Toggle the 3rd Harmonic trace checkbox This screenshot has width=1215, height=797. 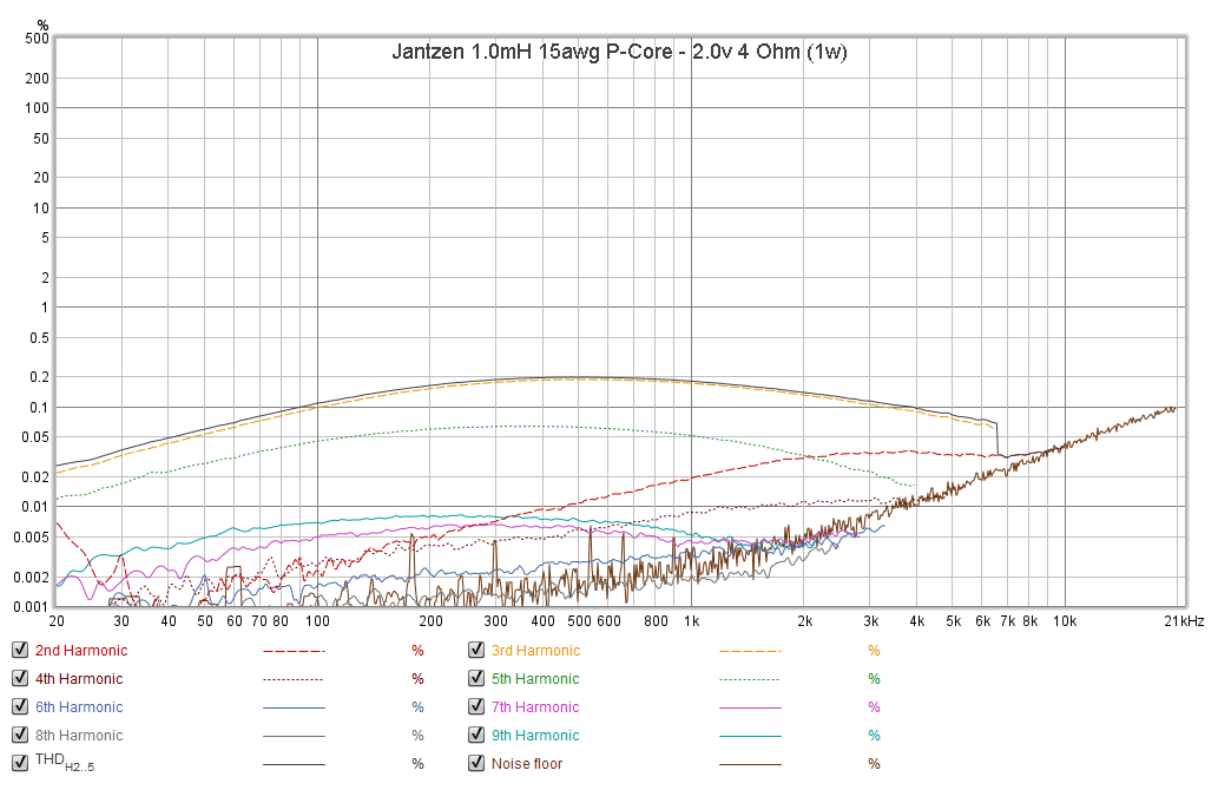tap(476, 650)
